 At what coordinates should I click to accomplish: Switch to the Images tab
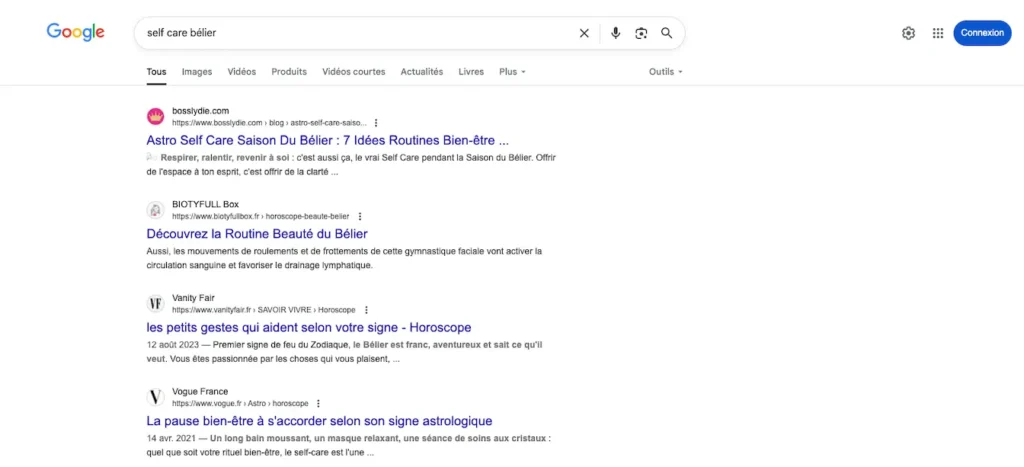[197, 72]
